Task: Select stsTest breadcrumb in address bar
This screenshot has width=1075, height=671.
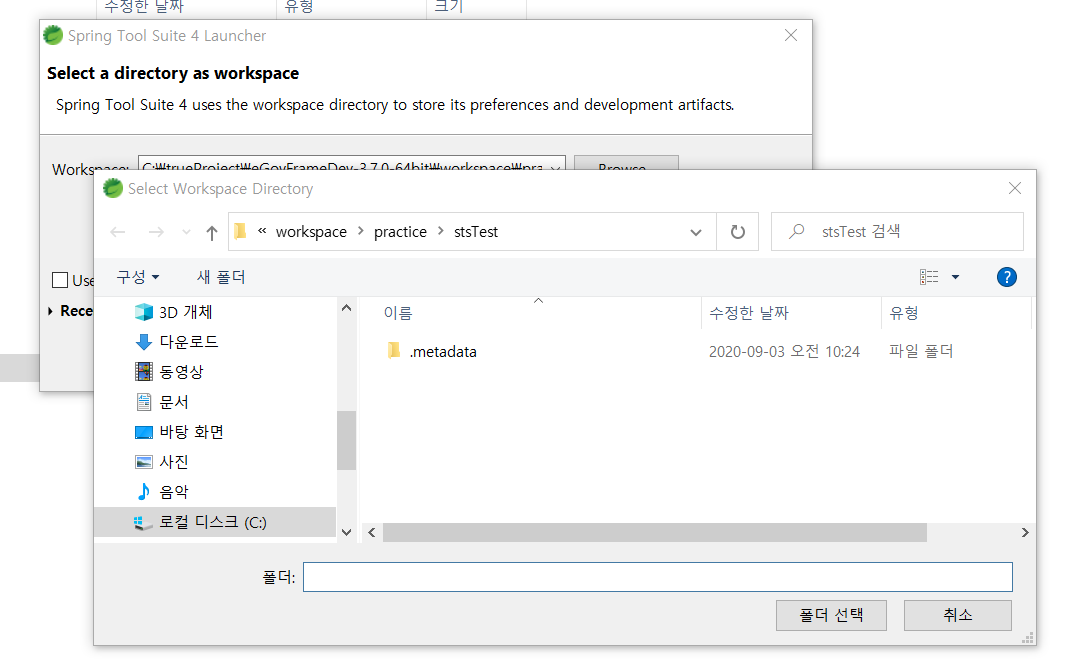Action: pyautogui.click(x=476, y=232)
